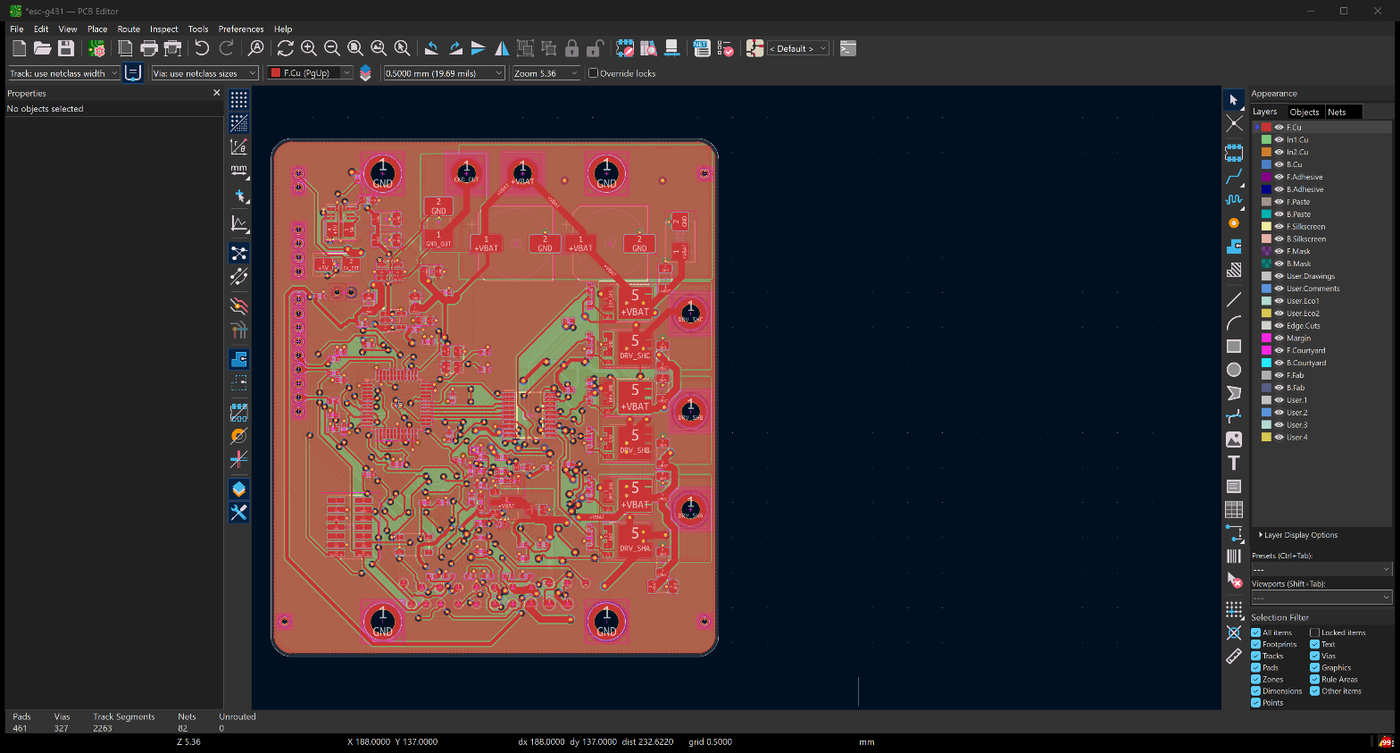The height and width of the screenshot is (753, 1400).
Task: Uncheck the Tracks filter checkbox
Action: pyautogui.click(x=1256, y=656)
